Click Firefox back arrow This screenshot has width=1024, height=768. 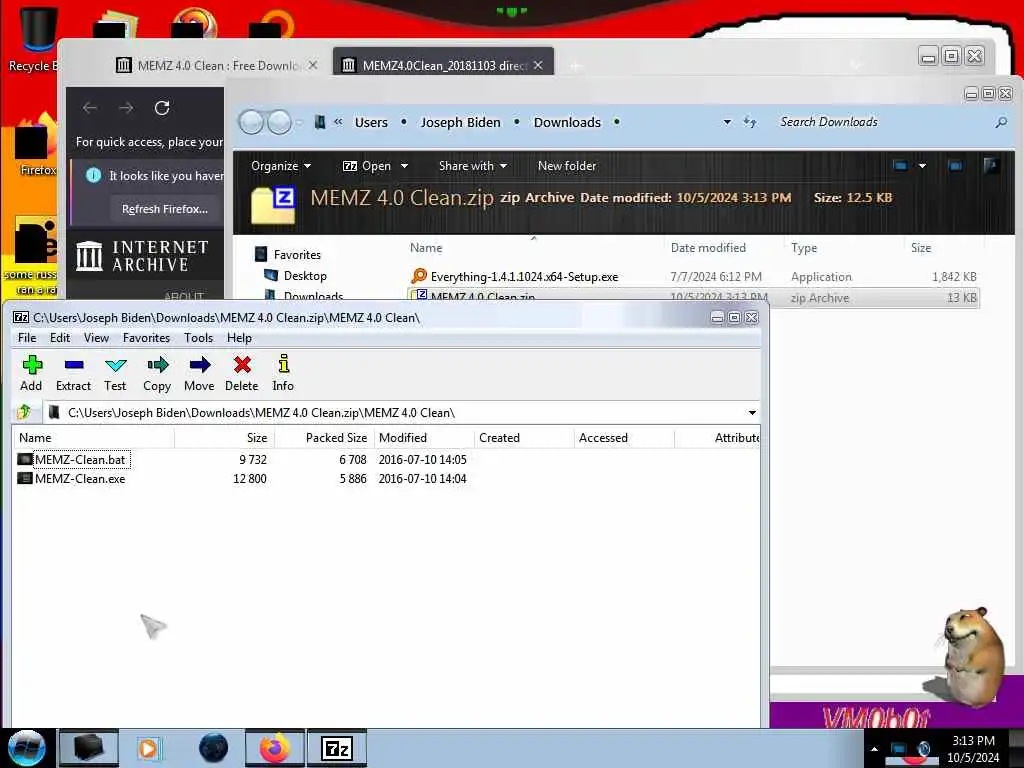(x=90, y=108)
